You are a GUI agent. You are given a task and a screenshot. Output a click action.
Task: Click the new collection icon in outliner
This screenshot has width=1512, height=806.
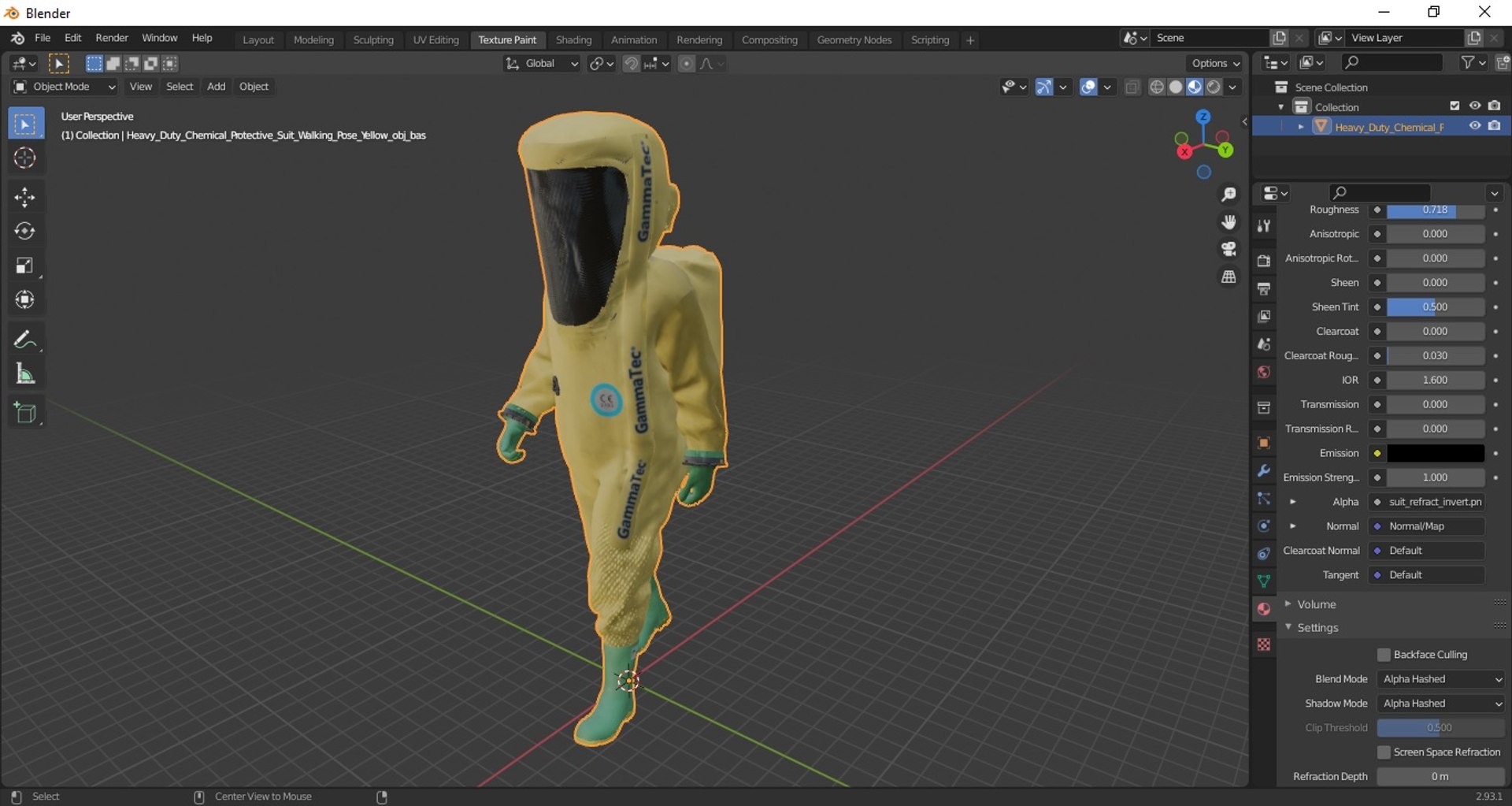click(x=1503, y=62)
